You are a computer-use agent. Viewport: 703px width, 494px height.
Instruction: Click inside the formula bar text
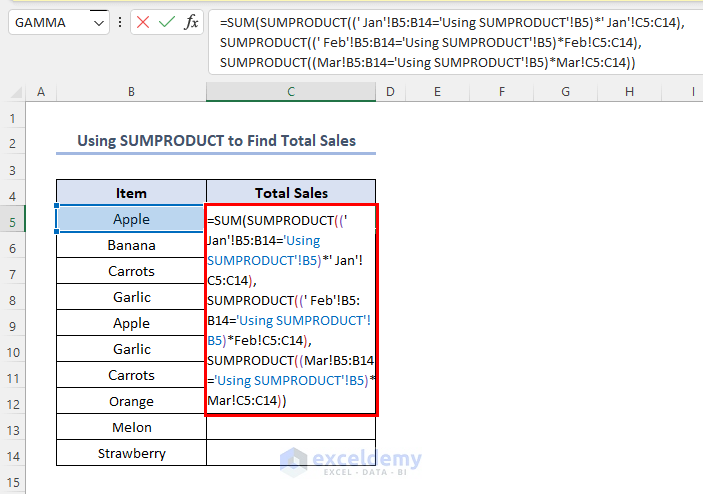coord(450,42)
